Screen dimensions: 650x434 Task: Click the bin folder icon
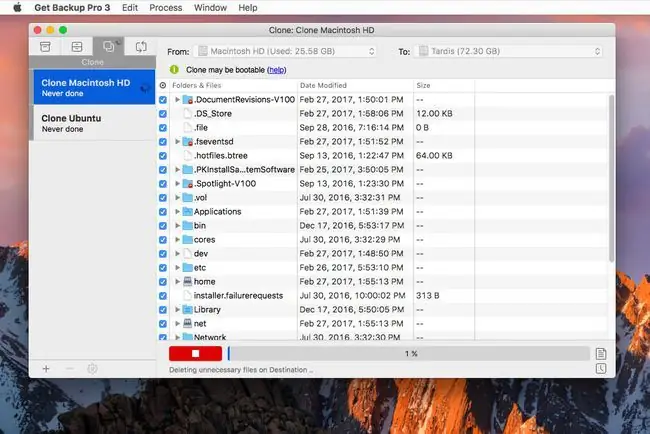[x=188, y=225]
